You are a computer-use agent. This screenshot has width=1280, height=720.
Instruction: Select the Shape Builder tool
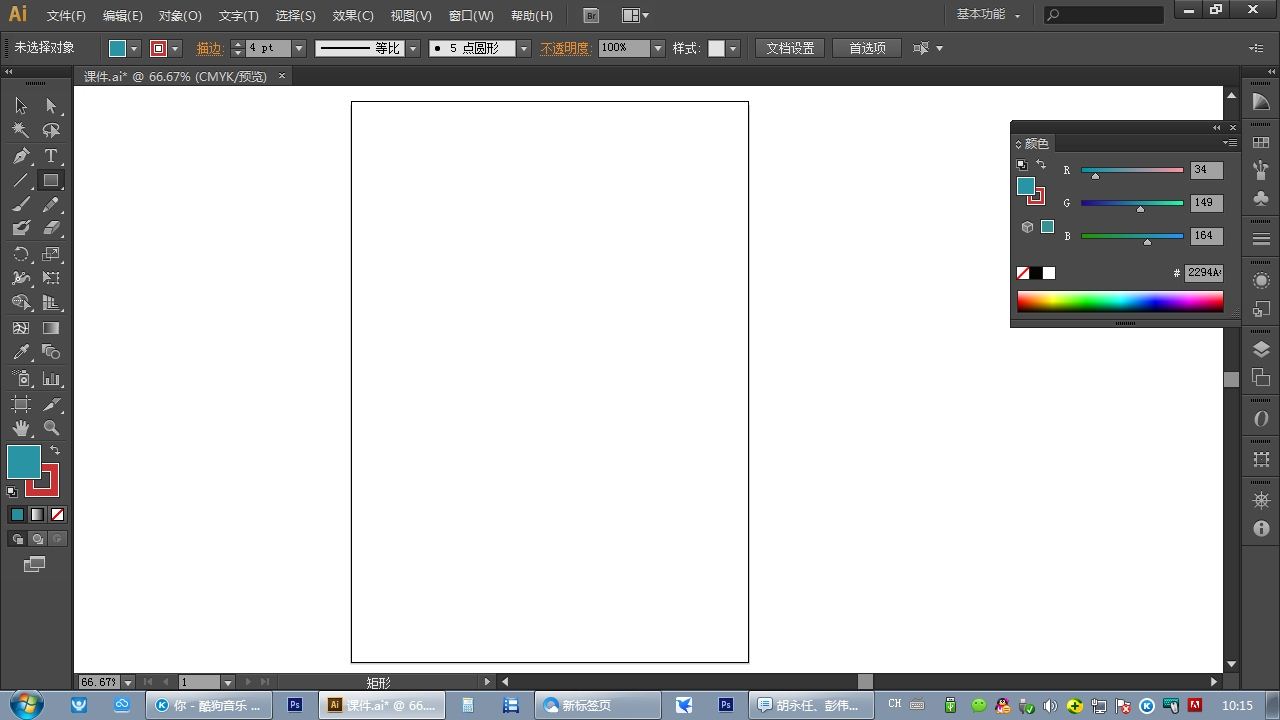pyautogui.click(x=21, y=302)
